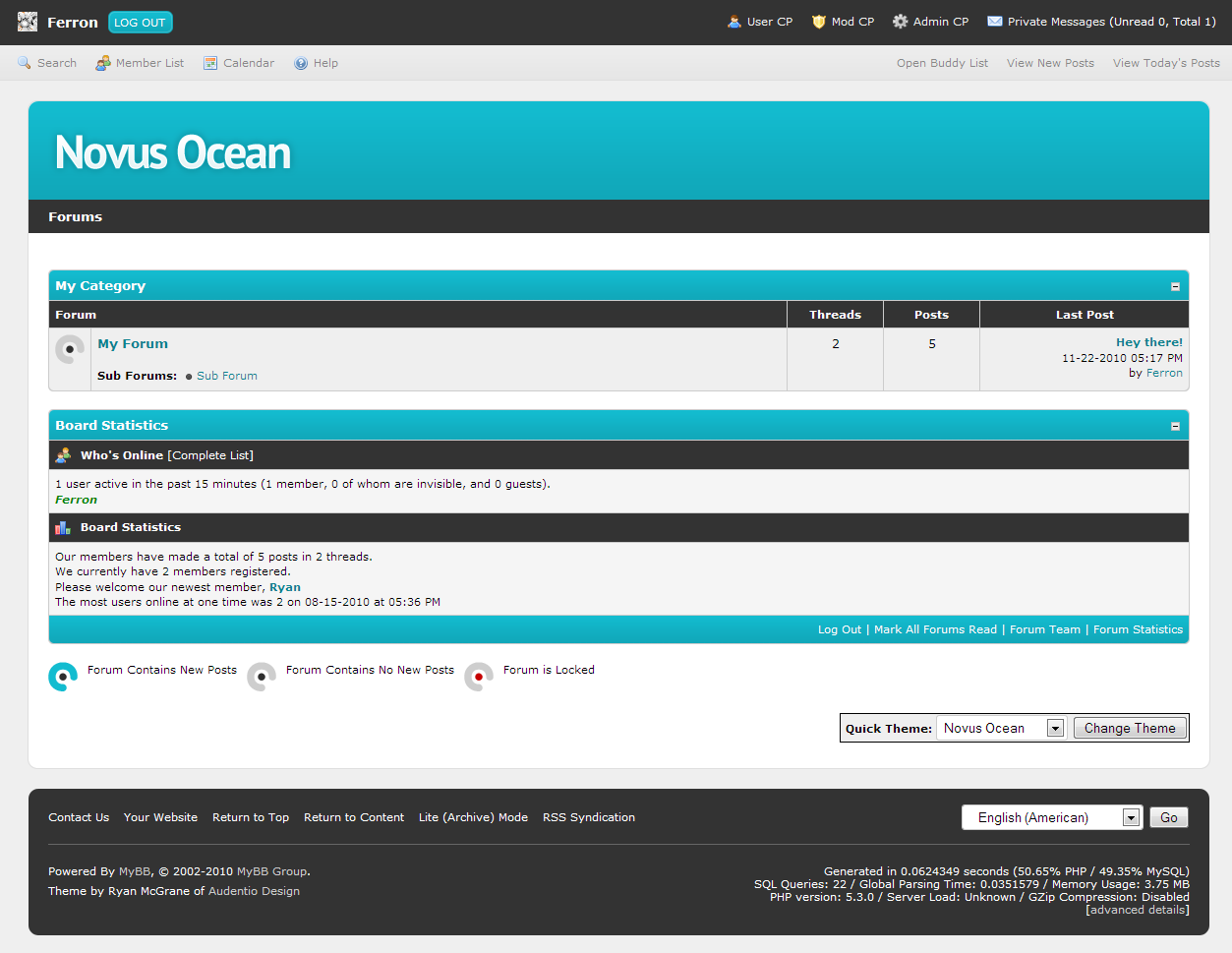Click the Change Theme button
Image resolution: width=1232 pixels, height=953 pixels.
point(1130,729)
